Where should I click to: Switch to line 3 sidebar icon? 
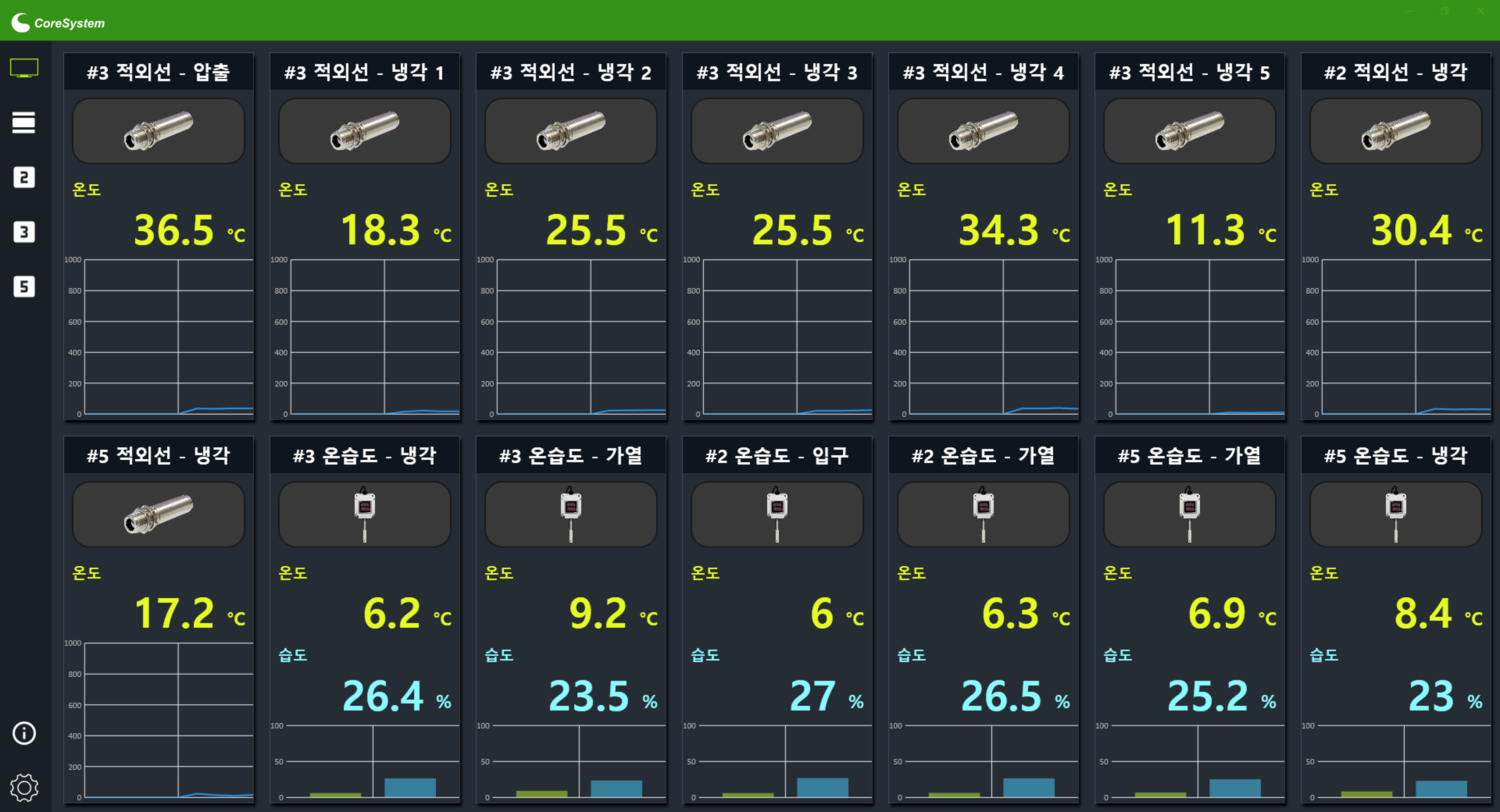click(x=24, y=232)
